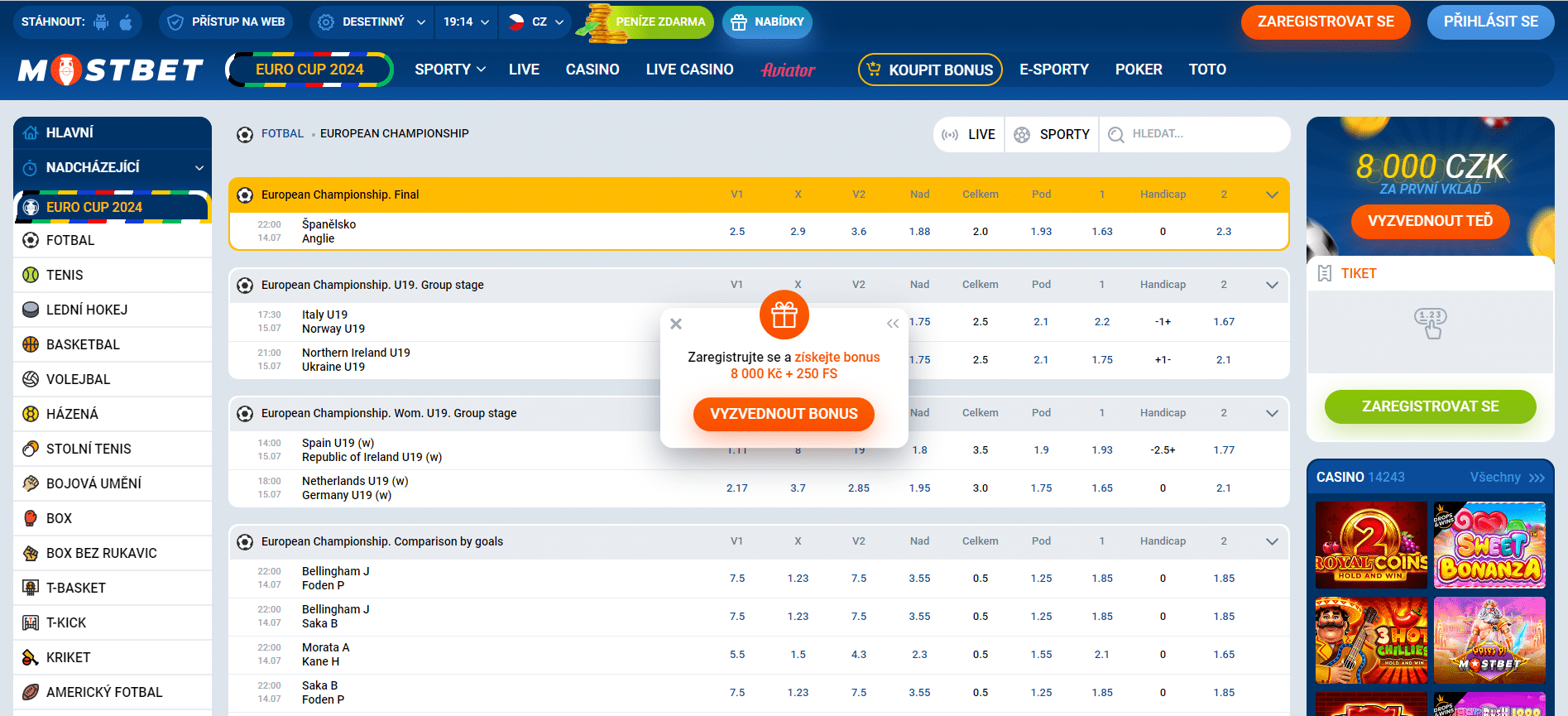Click the Hledat search field
The width and height of the screenshot is (1568, 716).
1195,134
